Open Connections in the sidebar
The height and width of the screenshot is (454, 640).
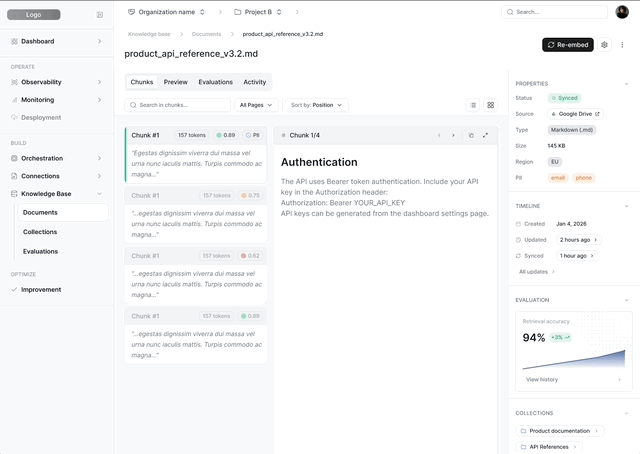click(57, 176)
